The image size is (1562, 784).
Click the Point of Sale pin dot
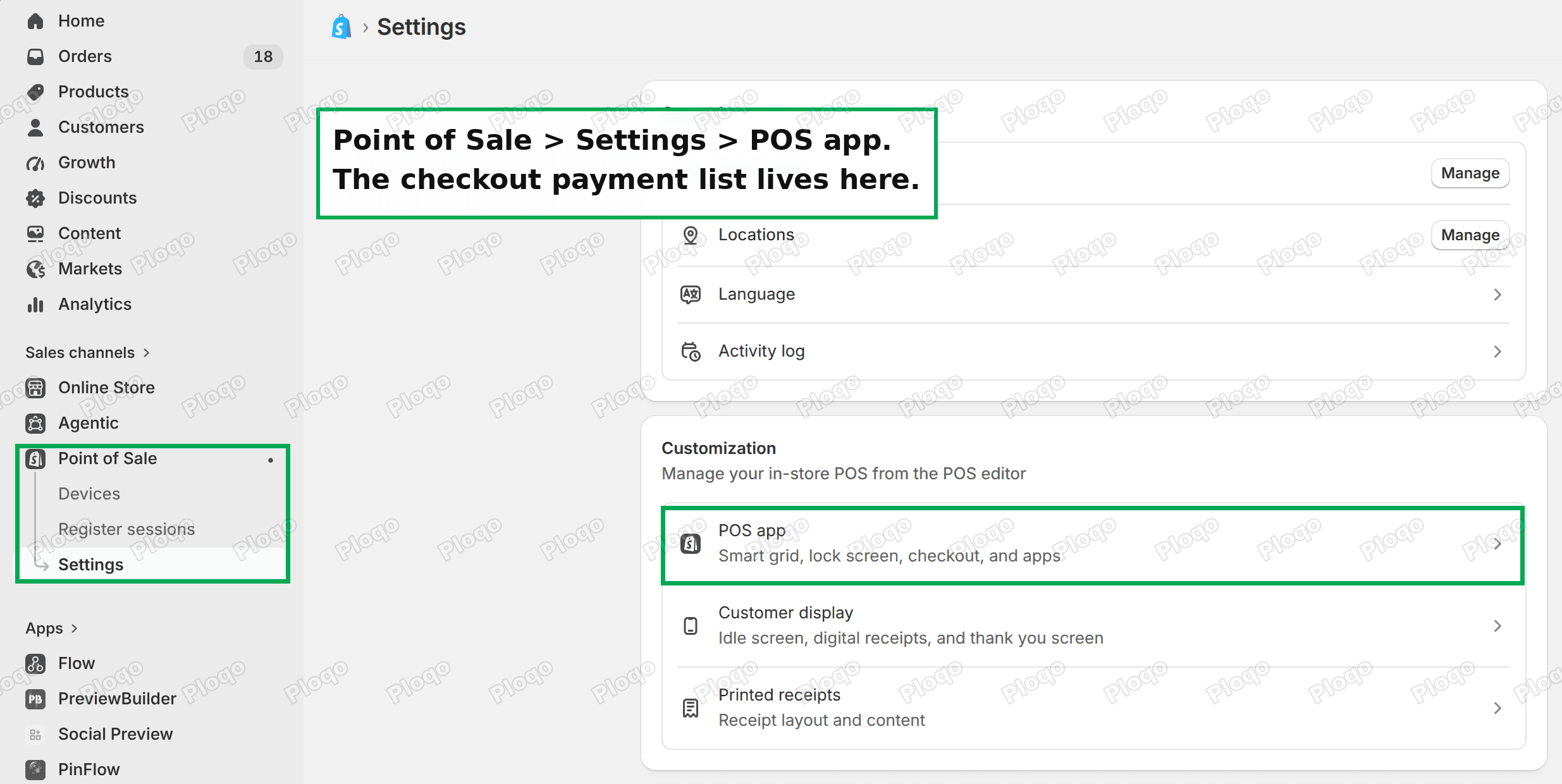(x=271, y=460)
